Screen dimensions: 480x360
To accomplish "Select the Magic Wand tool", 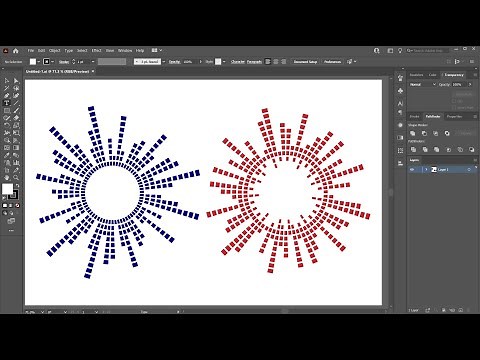I will (7, 88).
